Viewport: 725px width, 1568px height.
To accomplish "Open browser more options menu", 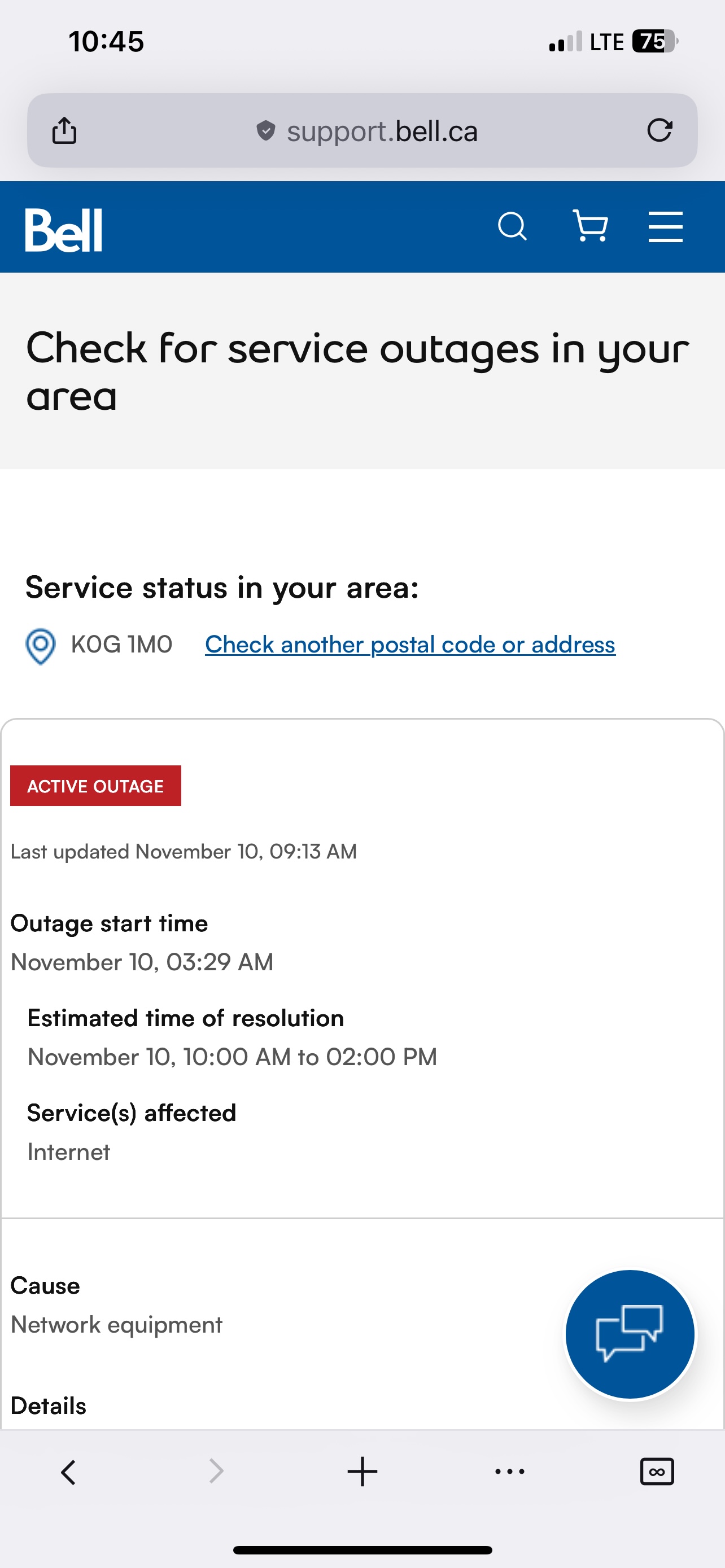I will tap(509, 1473).
